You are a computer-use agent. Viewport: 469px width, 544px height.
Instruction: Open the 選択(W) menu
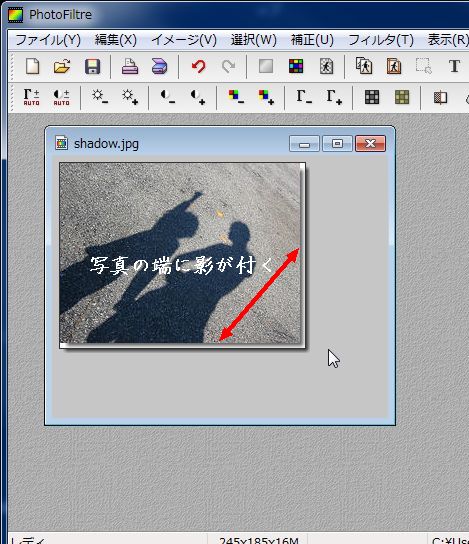254,40
